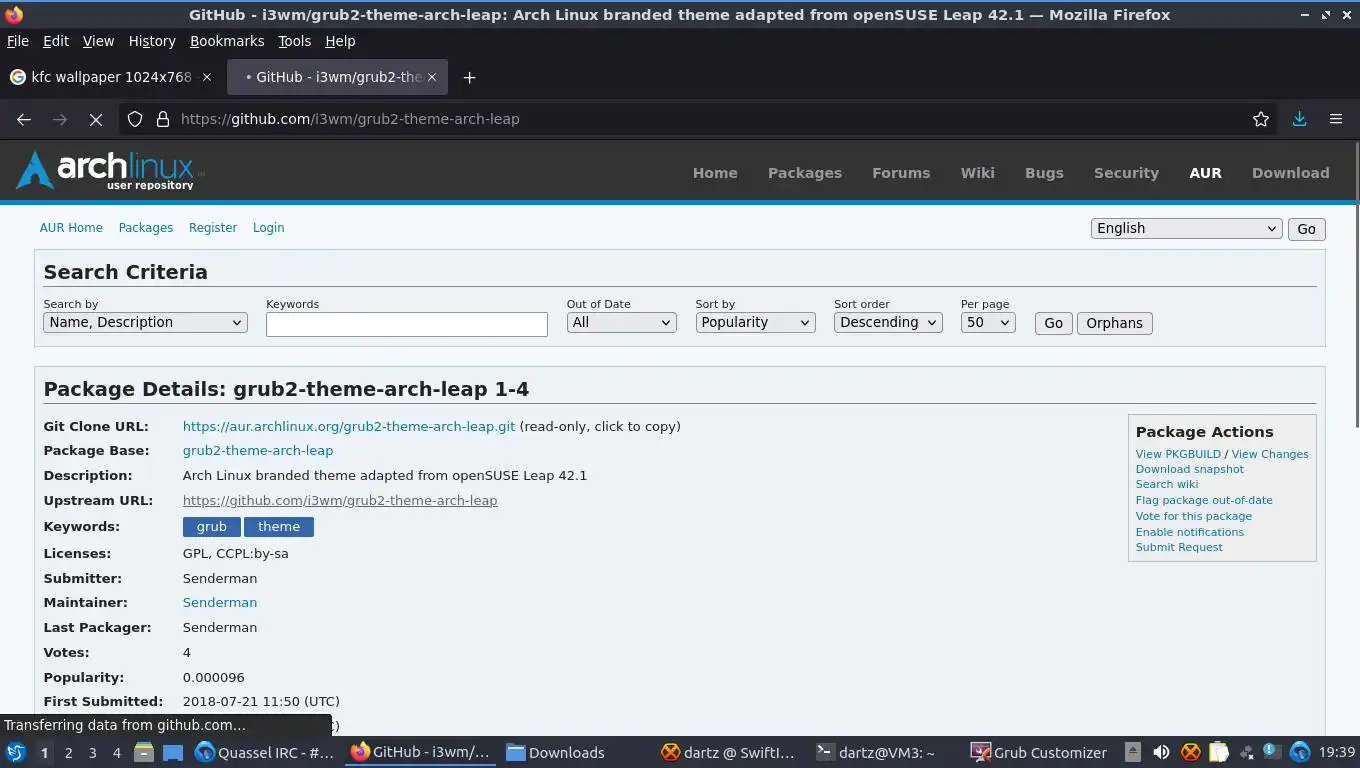Click the Keywords search field
This screenshot has width=1360, height=768.
coord(407,324)
